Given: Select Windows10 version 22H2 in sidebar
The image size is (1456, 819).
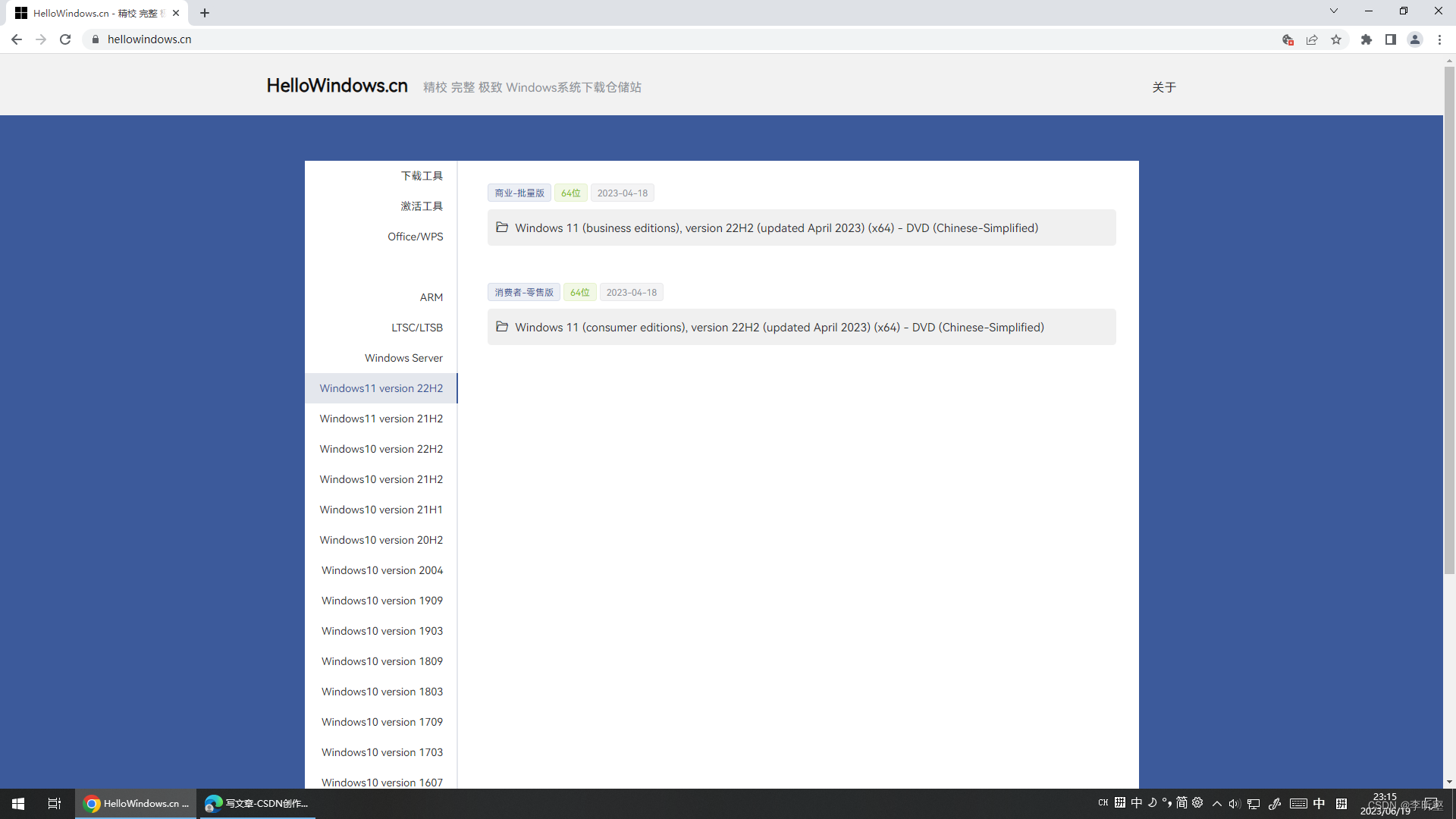Looking at the screenshot, I should coord(381,449).
